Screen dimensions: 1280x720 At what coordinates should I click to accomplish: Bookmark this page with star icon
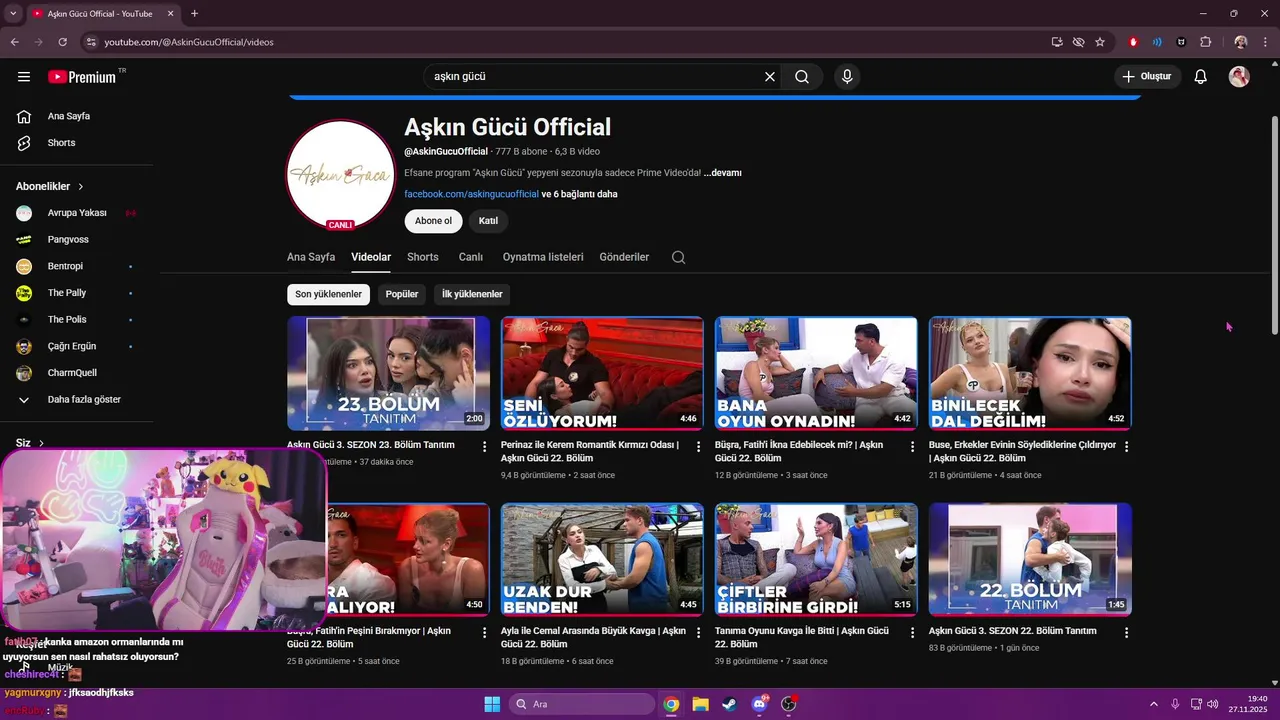pyautogui.click(x=1100, y=42)
